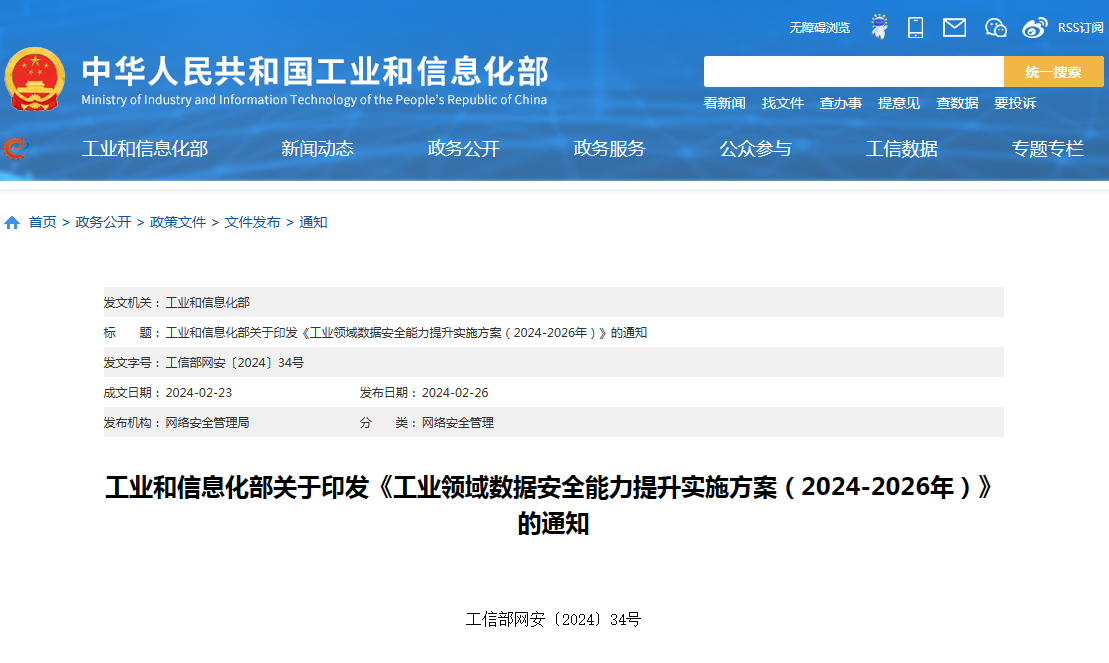The width and height of the screenshot is (1109, 663).
Task: Open the accessibility robot assistant icon
Action: 879,27
